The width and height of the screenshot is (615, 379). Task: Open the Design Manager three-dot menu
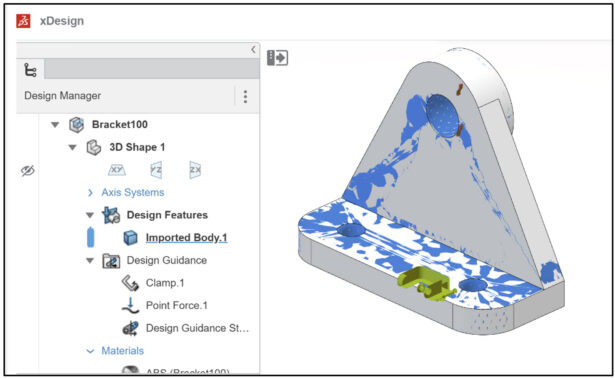point(245,96)
